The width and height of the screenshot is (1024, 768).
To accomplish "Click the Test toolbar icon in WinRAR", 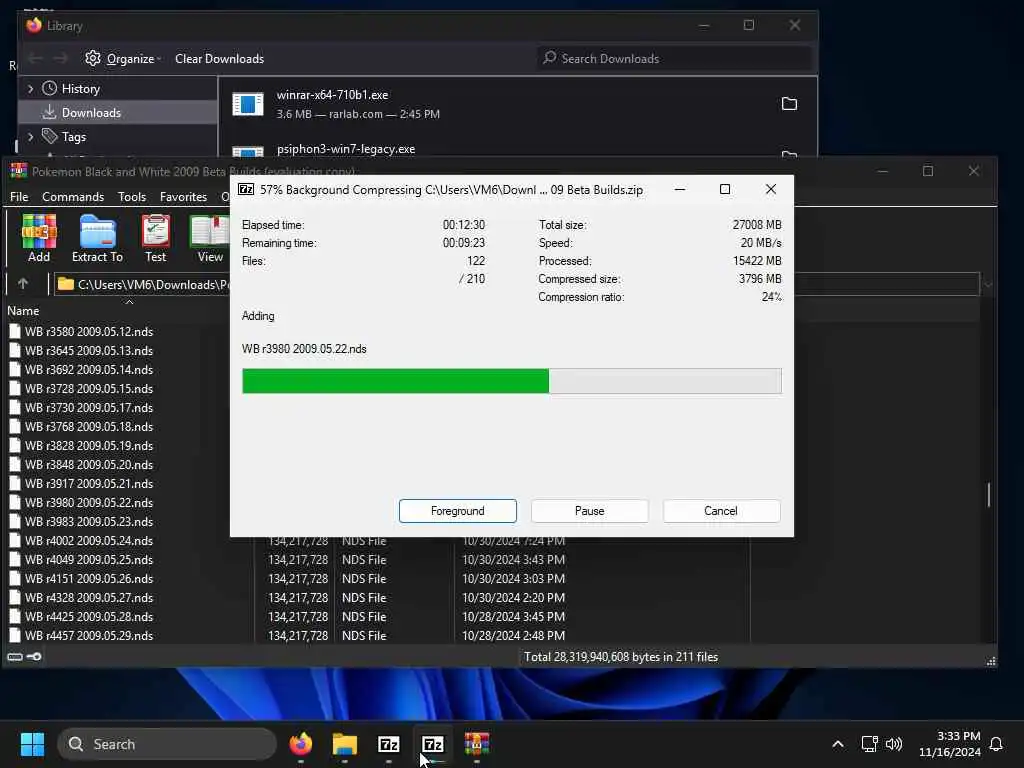I will click(155, 238).
